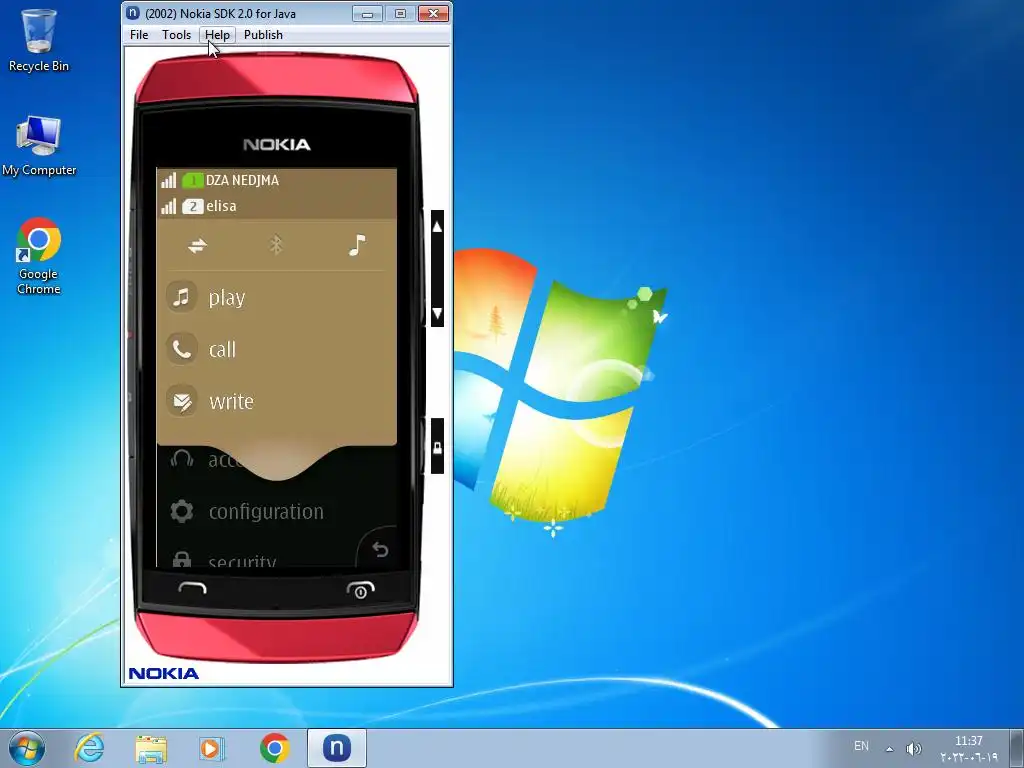Show hidden system tray icons
The height and width of the screenshot is (768, 1024).
point(889,748)
